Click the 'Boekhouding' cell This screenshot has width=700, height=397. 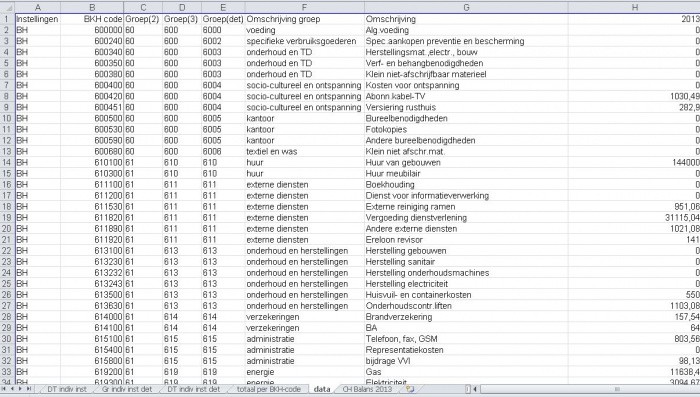click(466, 184)
